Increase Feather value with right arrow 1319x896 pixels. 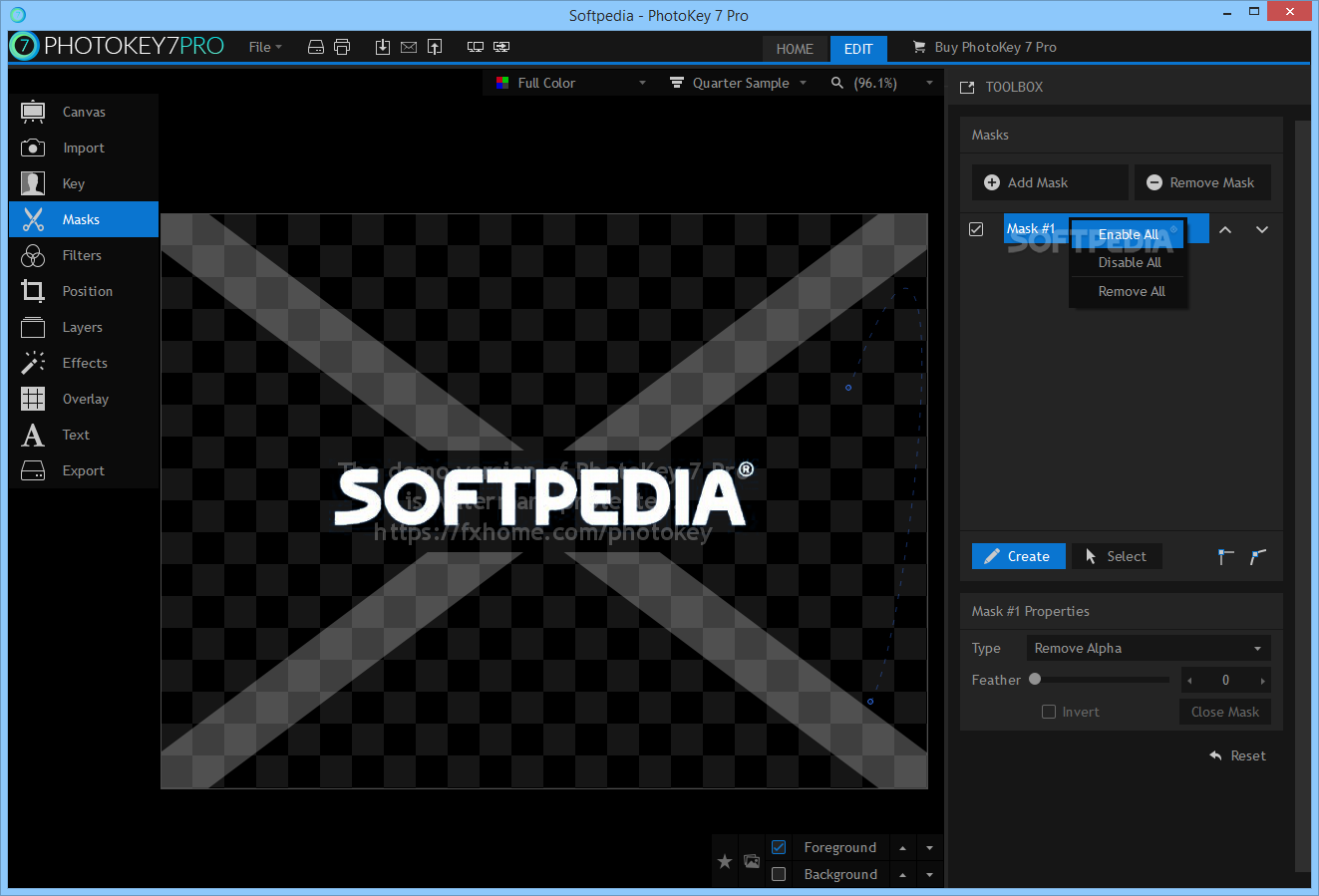pos(1263,681)
